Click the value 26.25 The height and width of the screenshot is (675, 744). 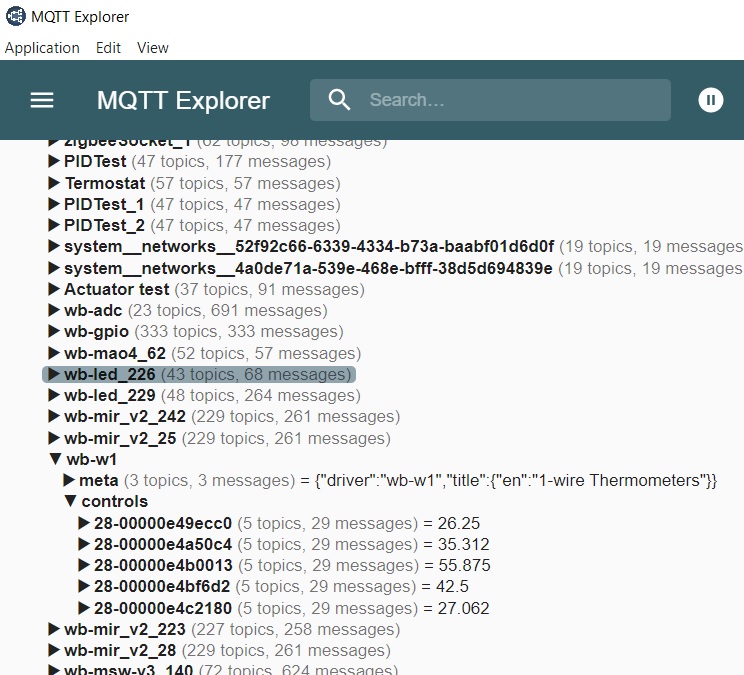point(459,523)
